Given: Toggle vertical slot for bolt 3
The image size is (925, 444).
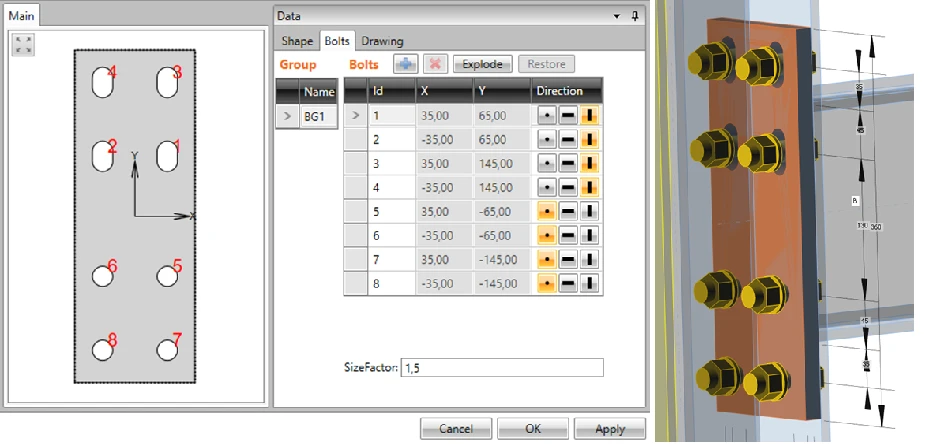Looking at the screenshot, I should [x=589, y=163].
